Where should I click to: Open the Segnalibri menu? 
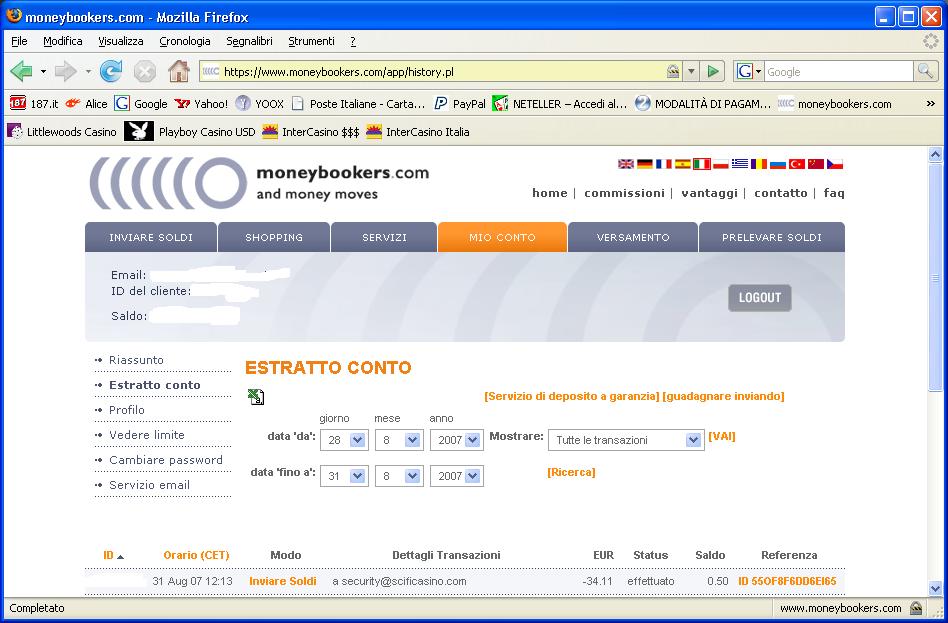tap(249, 41)
